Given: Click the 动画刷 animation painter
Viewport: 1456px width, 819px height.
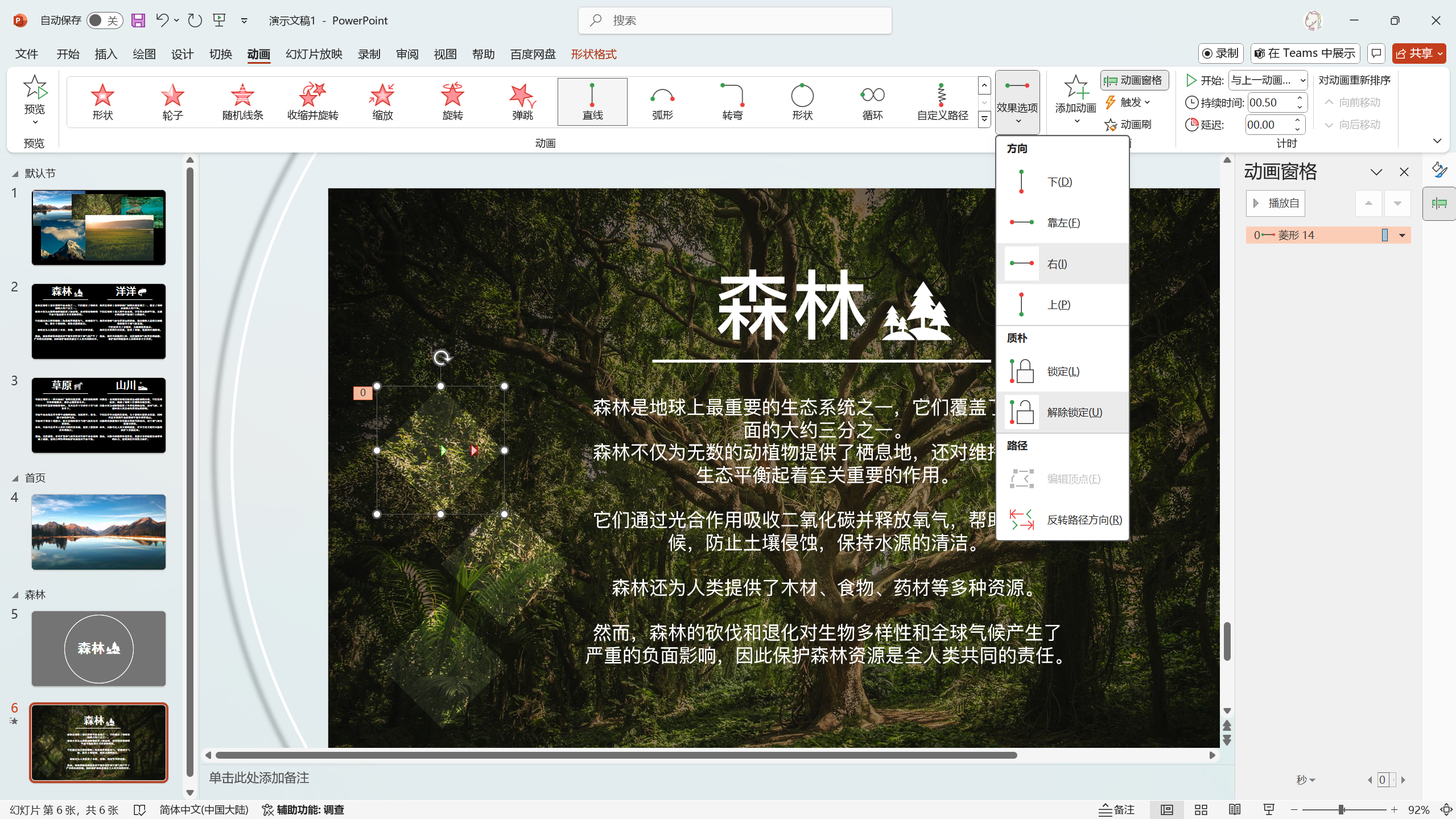Looking at the screenshot, I should [1128, 124].
